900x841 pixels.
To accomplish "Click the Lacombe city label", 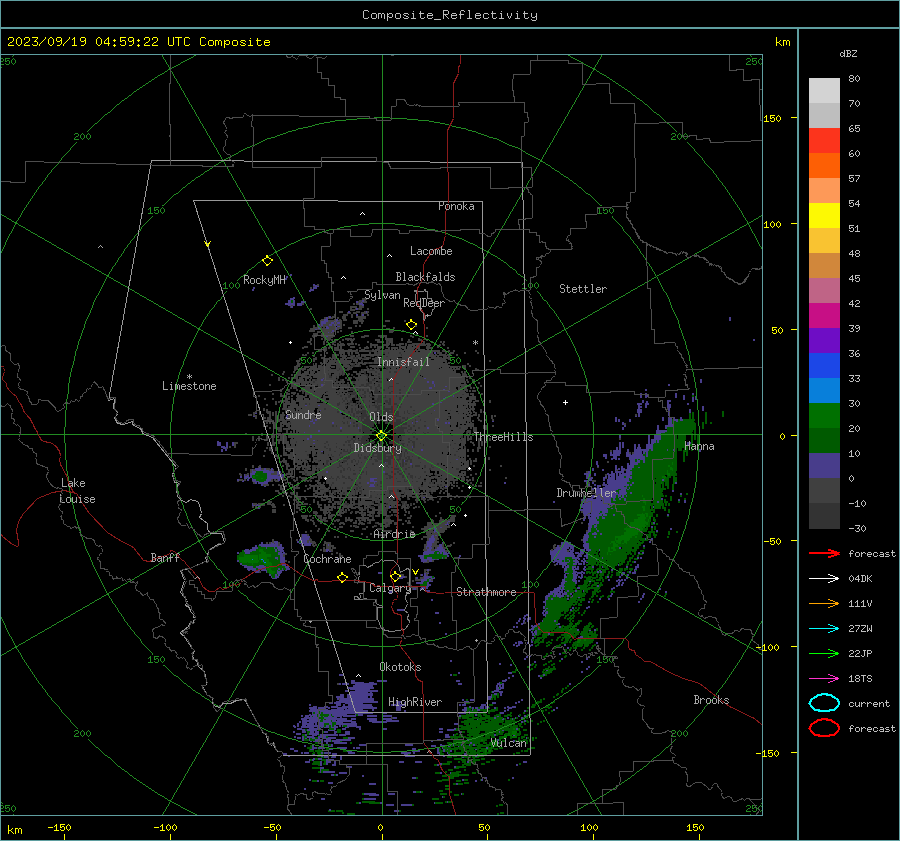I will [x=430, y=251].
